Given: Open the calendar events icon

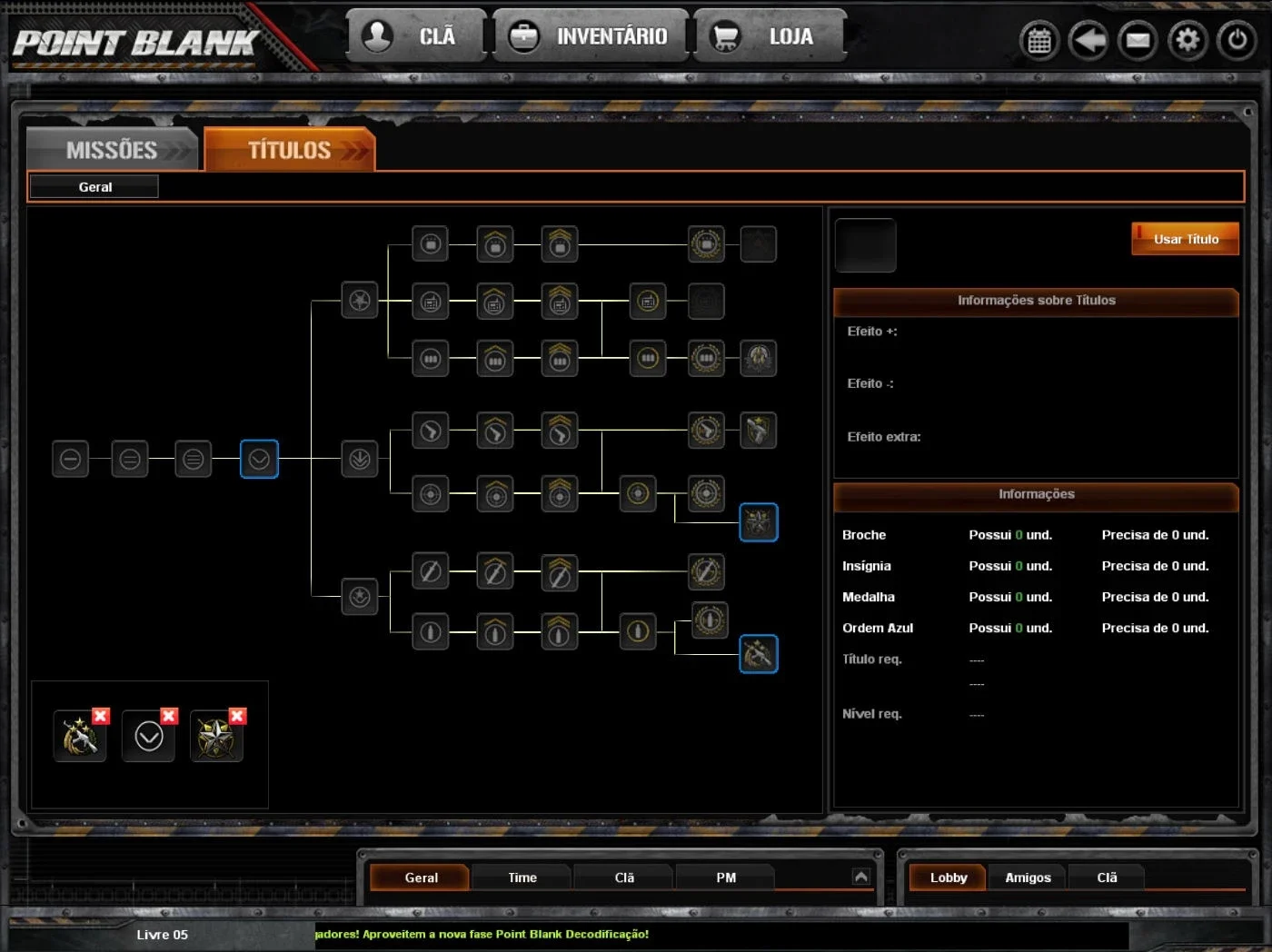Looking at the screenshot, I should 1039,40.
